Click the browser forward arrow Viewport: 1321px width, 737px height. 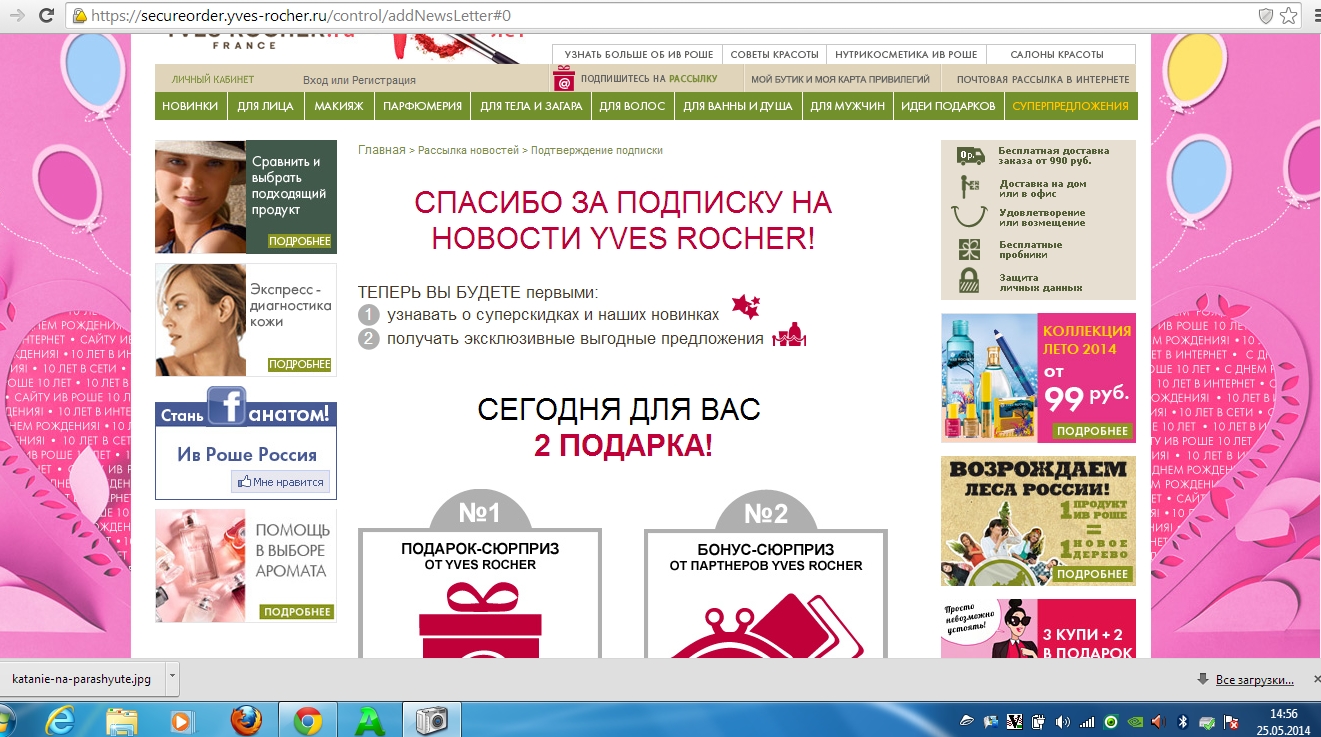tap(17, 16)
